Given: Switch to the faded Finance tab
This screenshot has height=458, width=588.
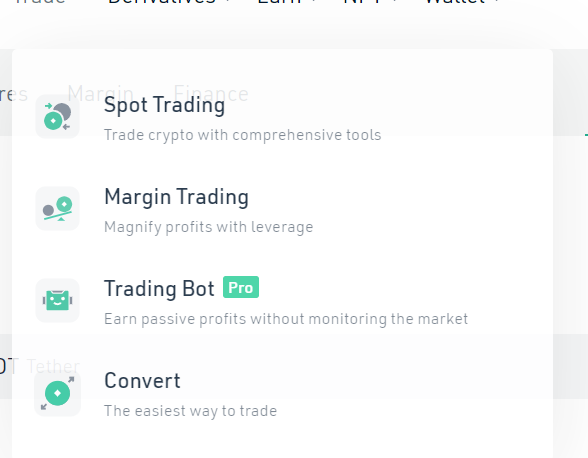Looking at the screenshot, I should coord(211,93).
